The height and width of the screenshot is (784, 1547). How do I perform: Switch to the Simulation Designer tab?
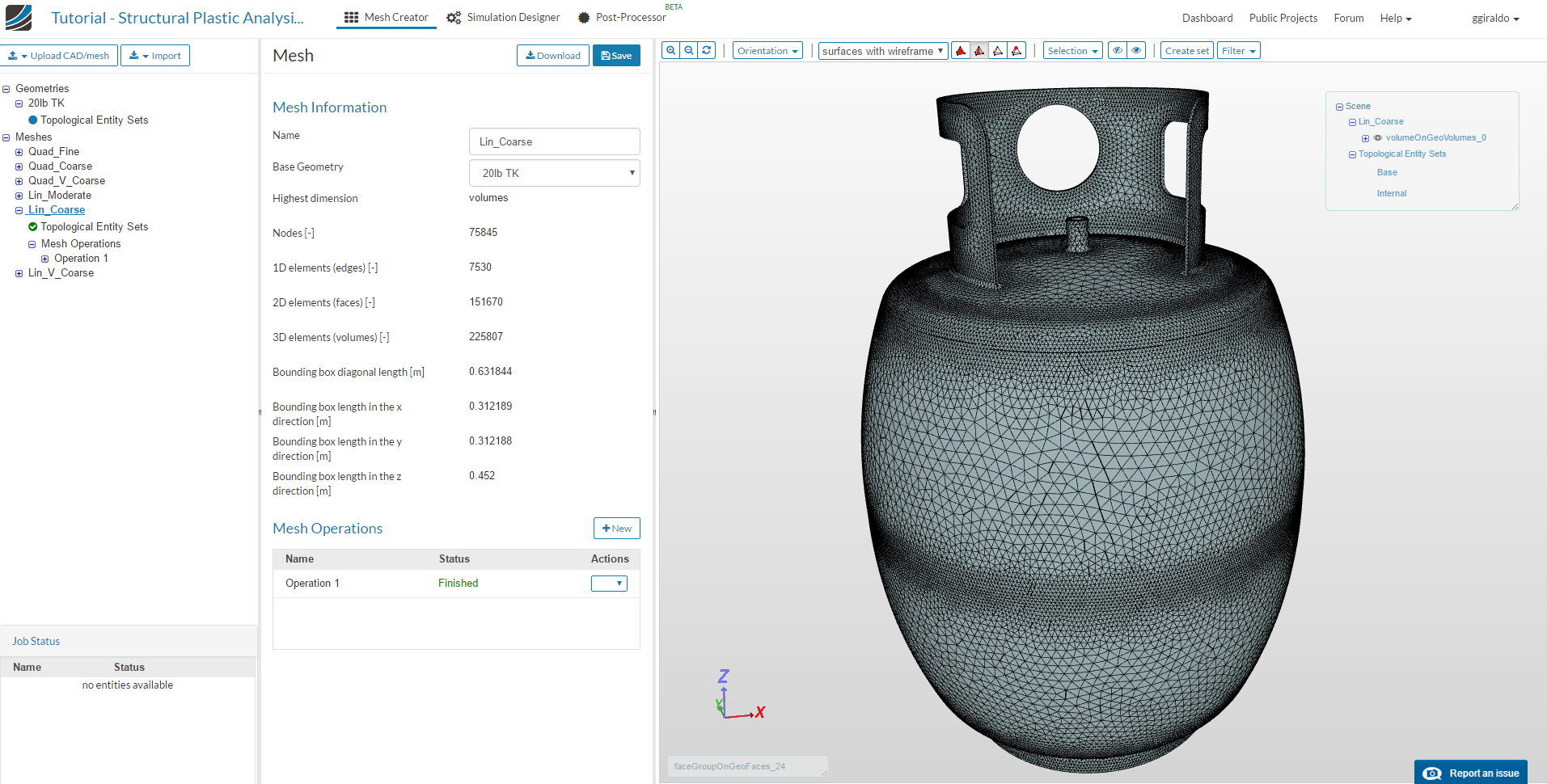point(504,18)
